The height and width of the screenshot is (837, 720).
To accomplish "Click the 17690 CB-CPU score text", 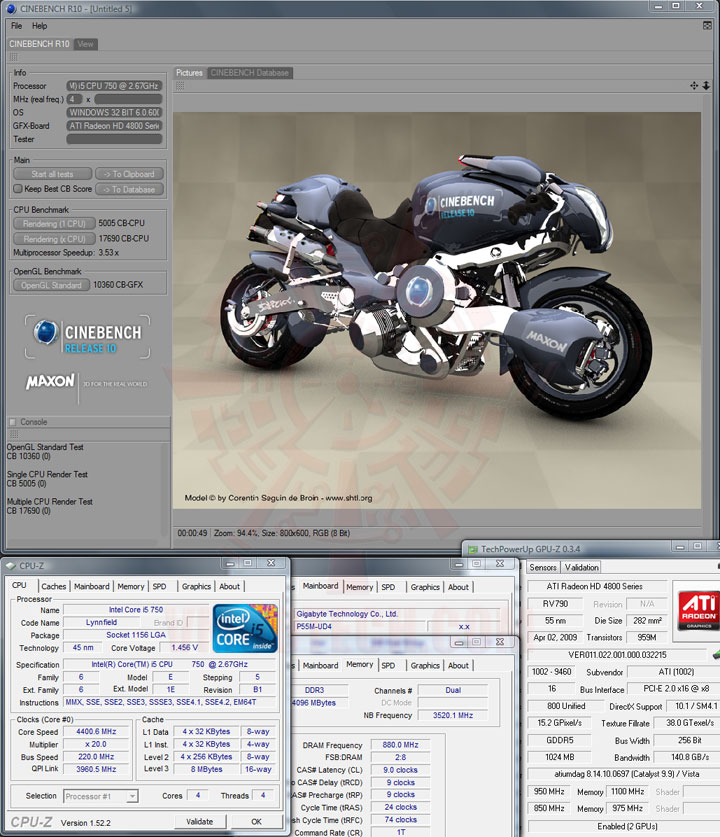I will (x=124, y=239).
